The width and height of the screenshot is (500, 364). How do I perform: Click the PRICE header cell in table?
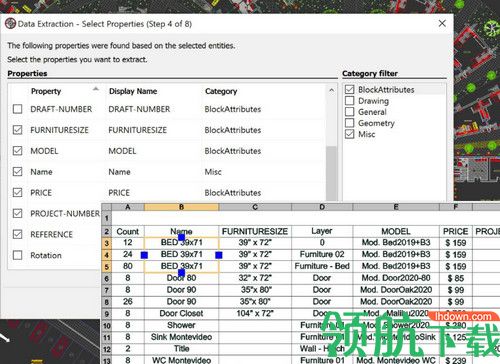[456, 231]
